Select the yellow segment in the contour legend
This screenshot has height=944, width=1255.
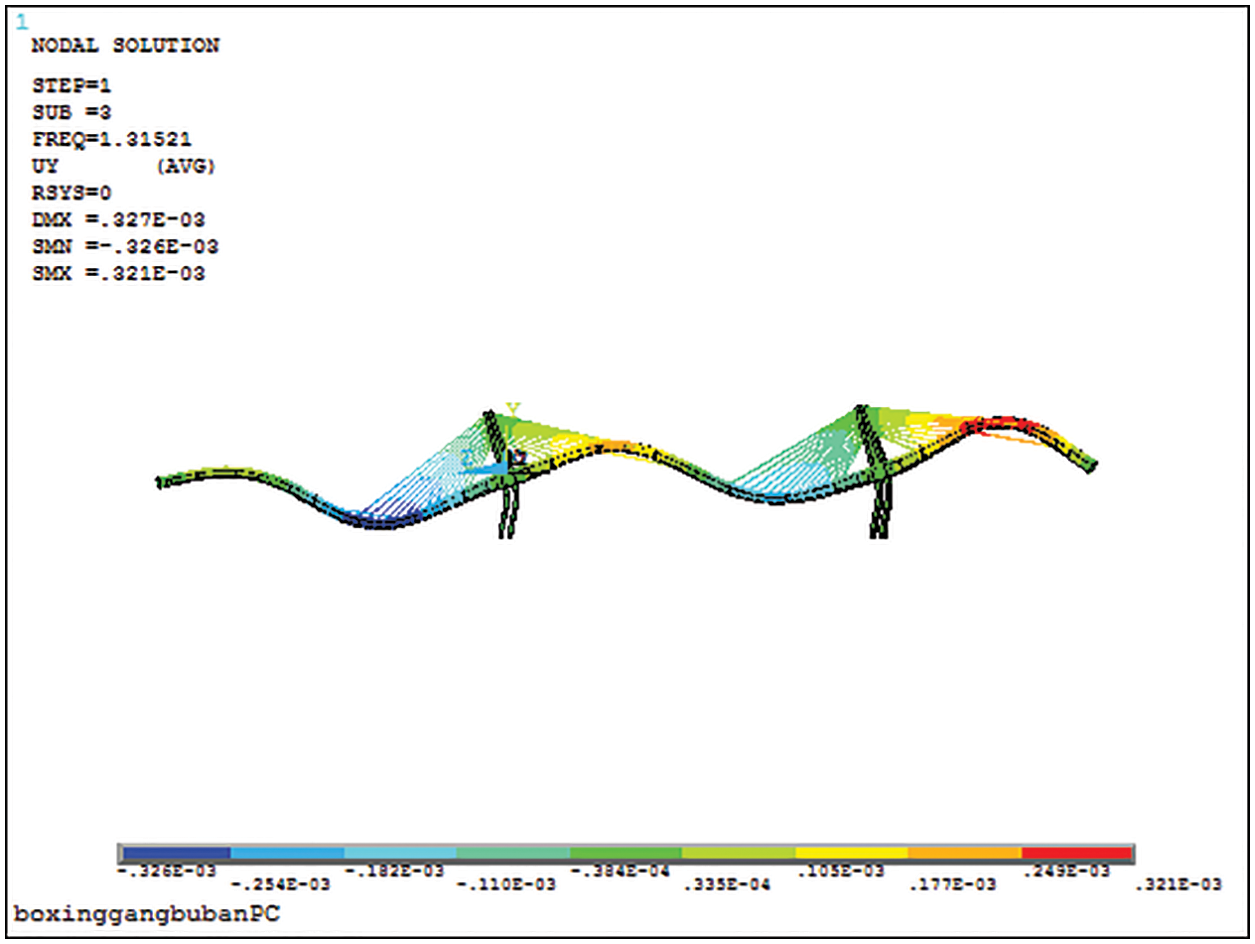[x=851, y=853]
